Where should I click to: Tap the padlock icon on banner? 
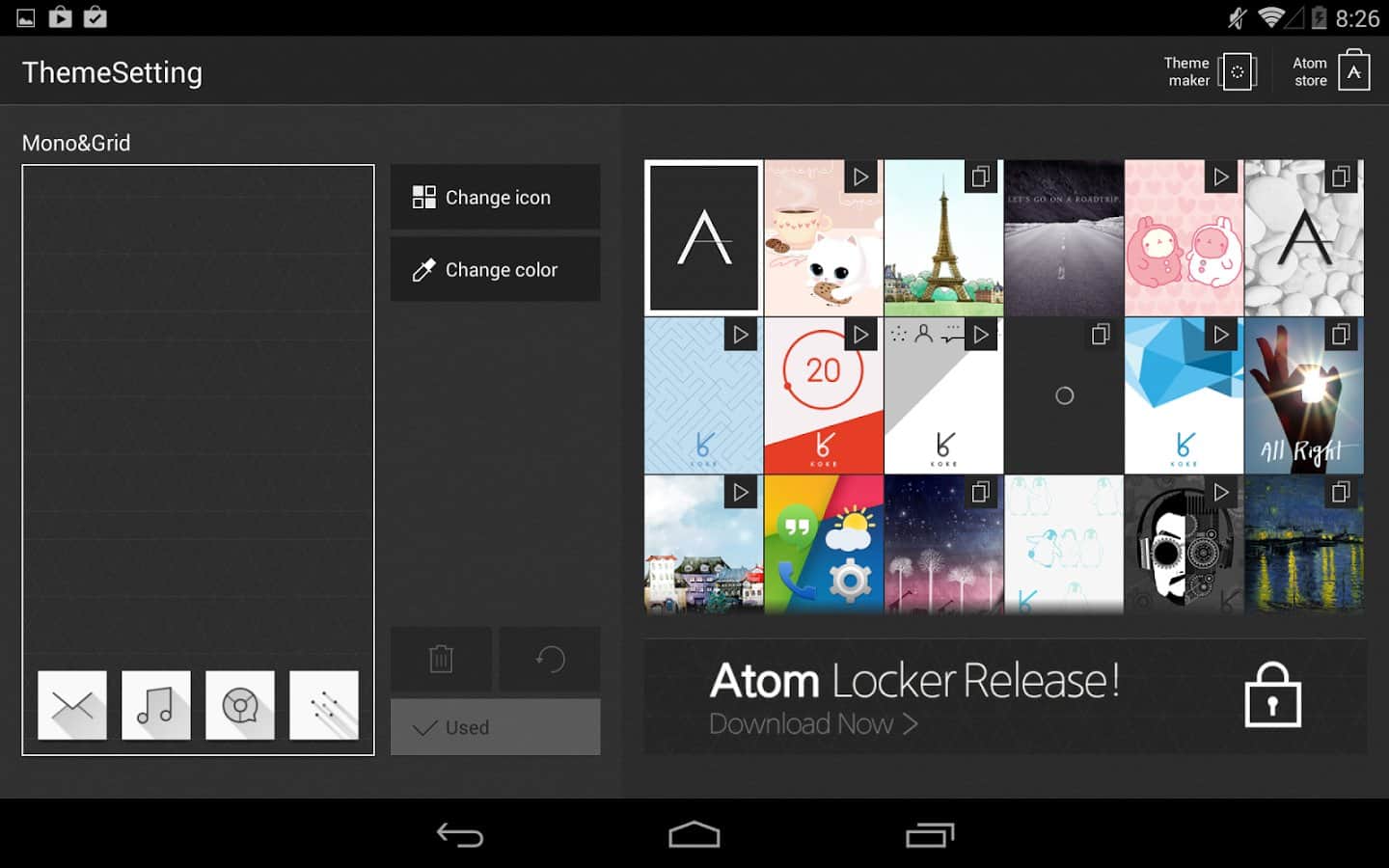[x=1272, y=695]
